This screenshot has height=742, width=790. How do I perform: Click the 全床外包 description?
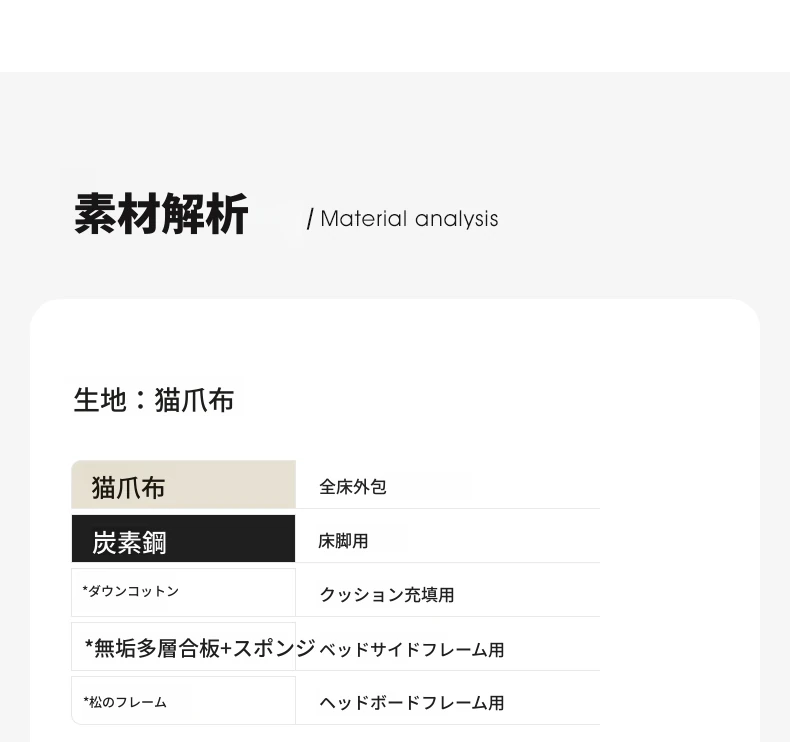[x=353, y=487]
